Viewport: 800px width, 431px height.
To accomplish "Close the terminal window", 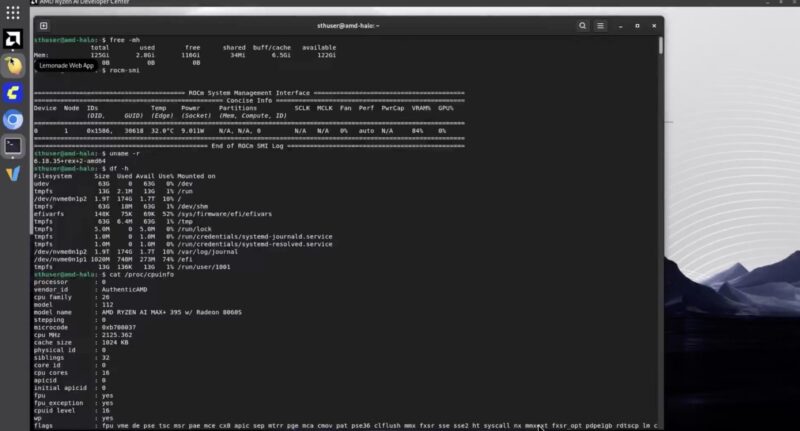I will (x=654, y=26).
